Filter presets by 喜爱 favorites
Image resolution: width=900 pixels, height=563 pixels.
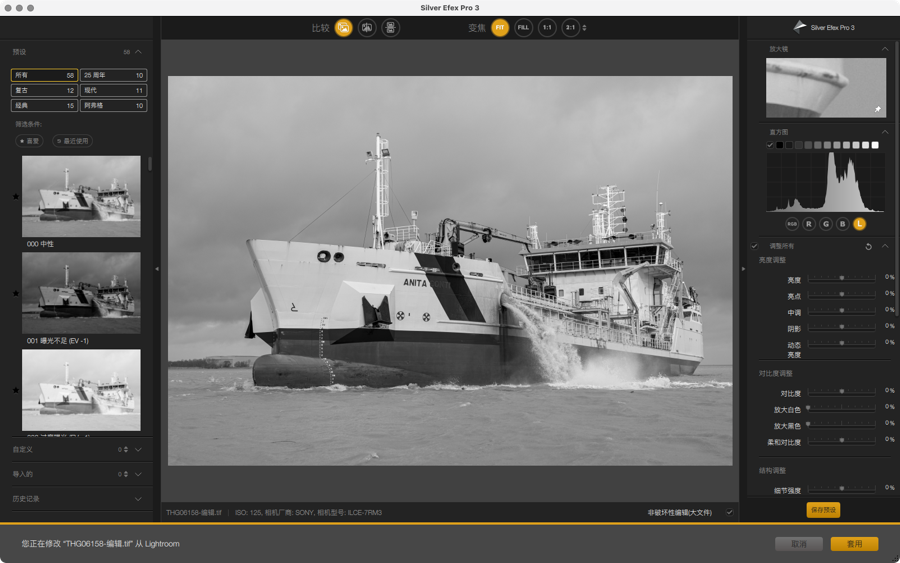(x=29, y=141)
